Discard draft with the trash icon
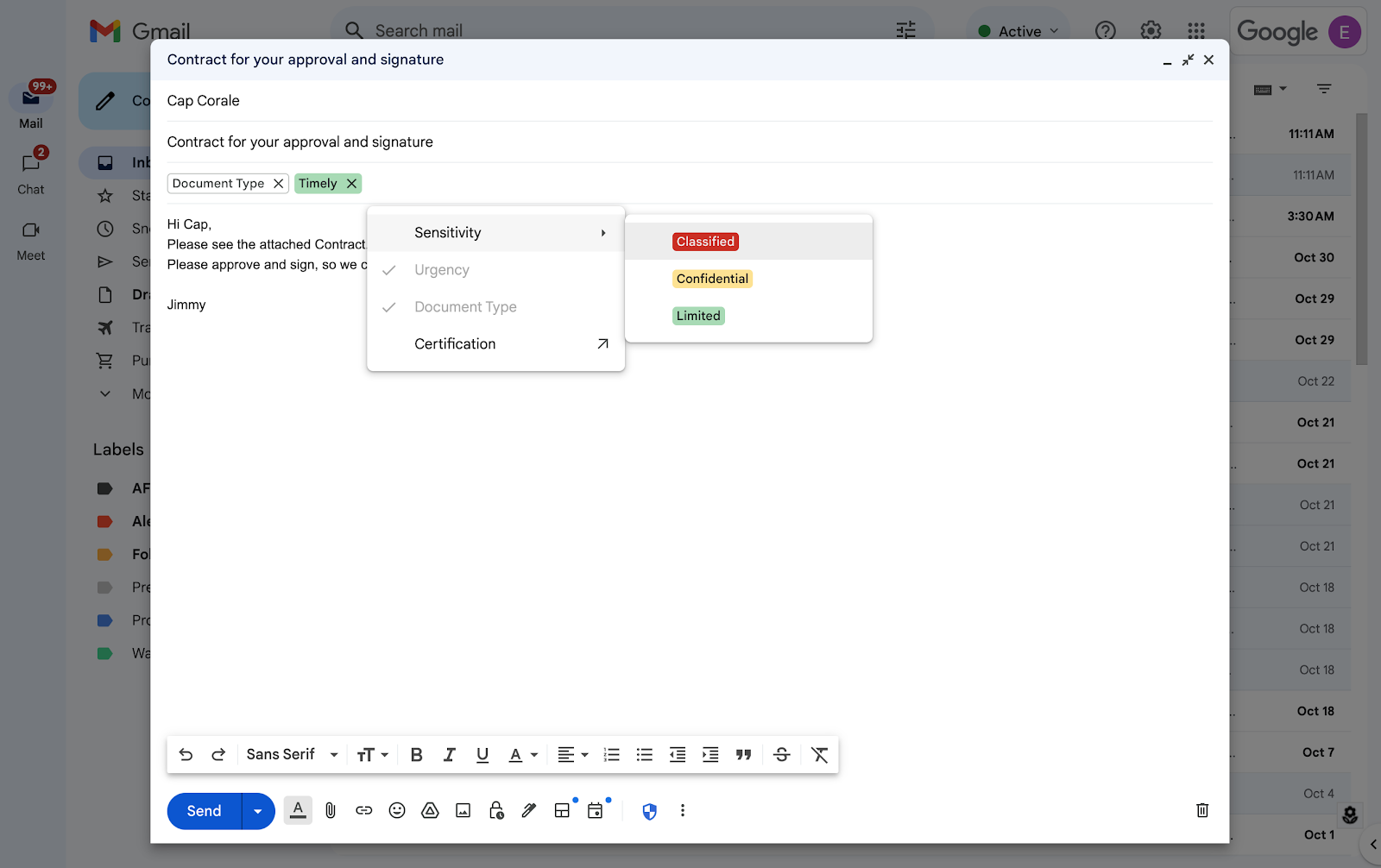The width and height of the screenshot is (1381, 868). (1202, 810)
